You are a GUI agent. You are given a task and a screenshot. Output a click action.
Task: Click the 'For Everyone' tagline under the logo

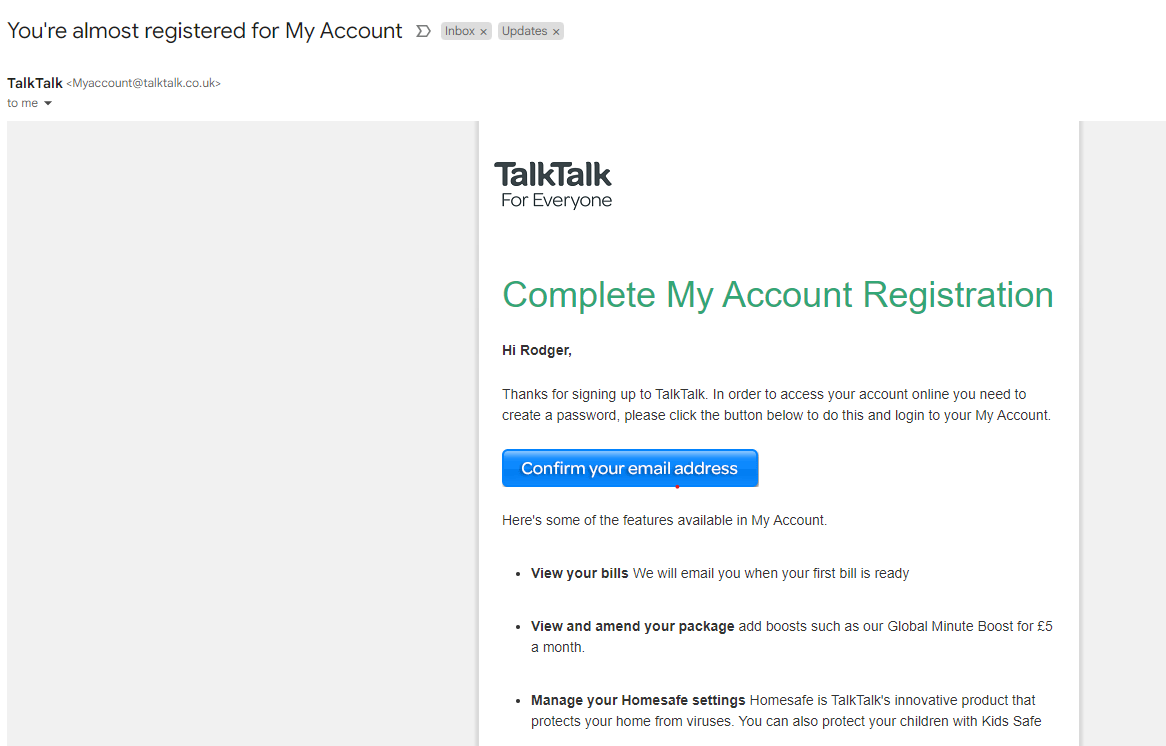[555, 200]
